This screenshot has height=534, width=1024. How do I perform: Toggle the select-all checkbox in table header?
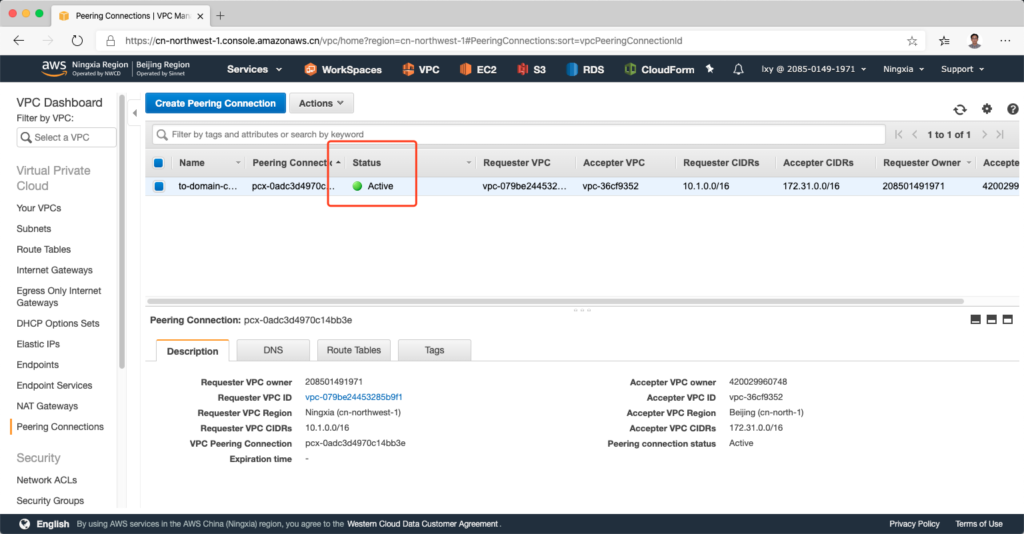coord(158,162)
